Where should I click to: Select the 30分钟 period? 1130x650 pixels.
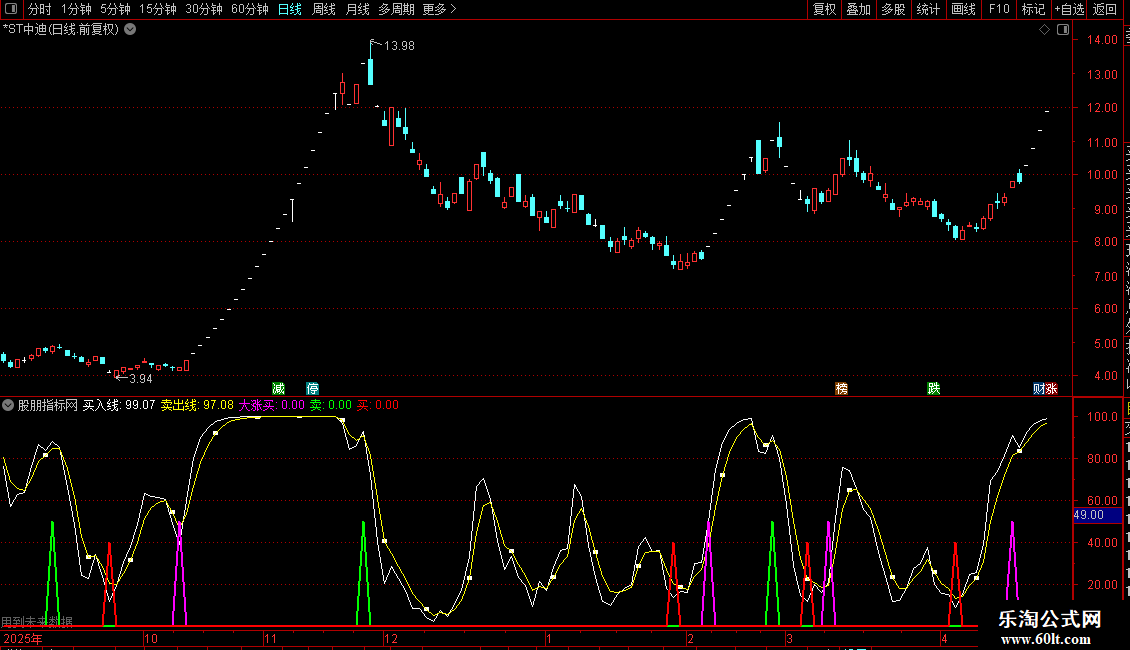(x=204, y=9)
